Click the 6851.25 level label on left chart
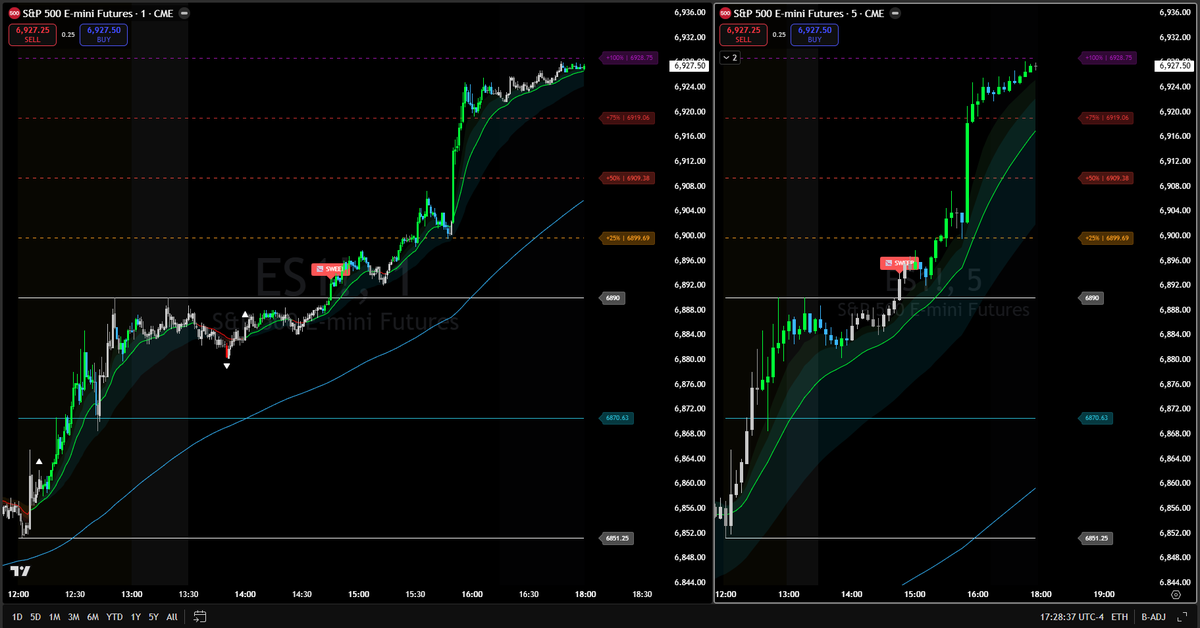 (617, 538)
